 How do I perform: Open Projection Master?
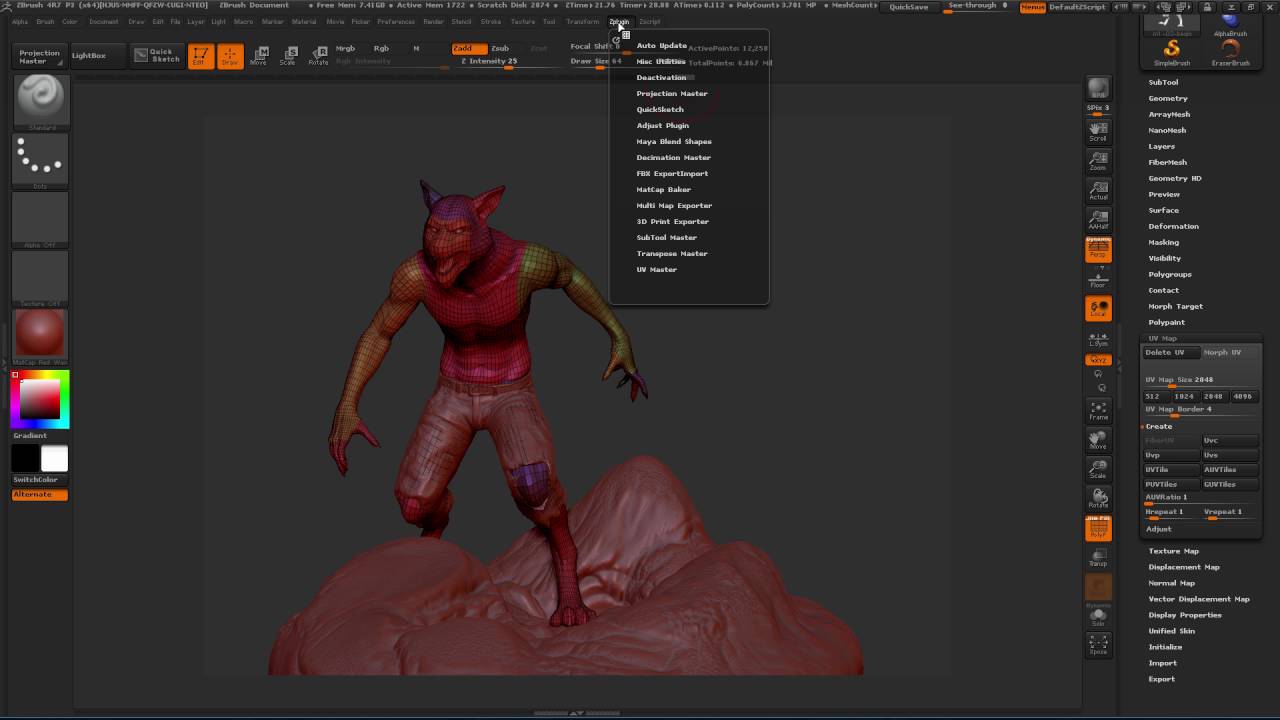tap(40, 57)
